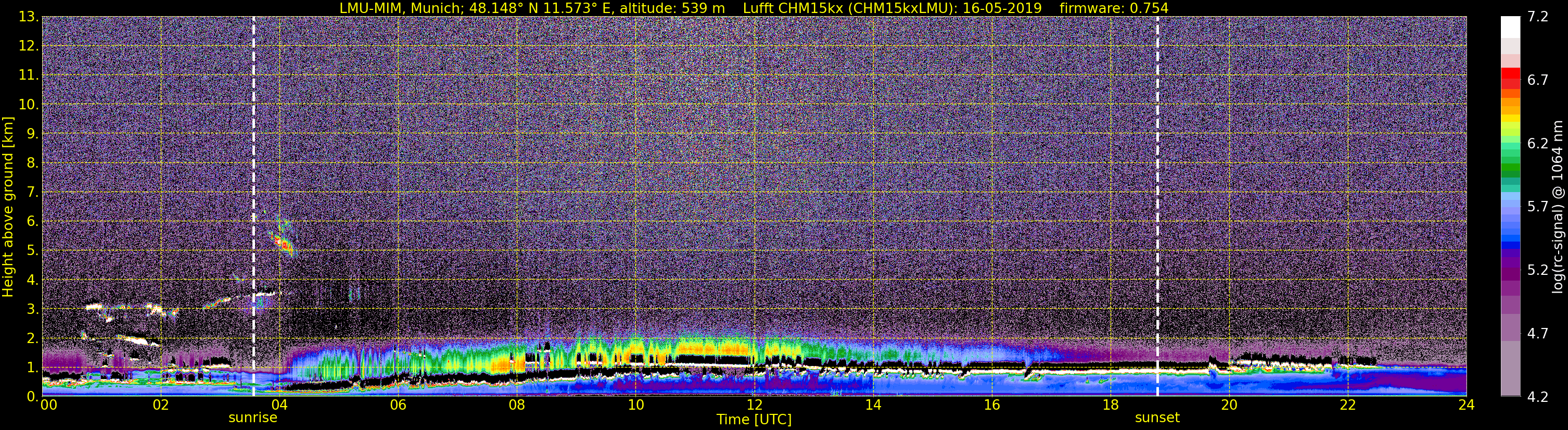Click the 'sunset' label below the time axis
The width and height of the screenshot is (1568, 430).
[1157, 418]
